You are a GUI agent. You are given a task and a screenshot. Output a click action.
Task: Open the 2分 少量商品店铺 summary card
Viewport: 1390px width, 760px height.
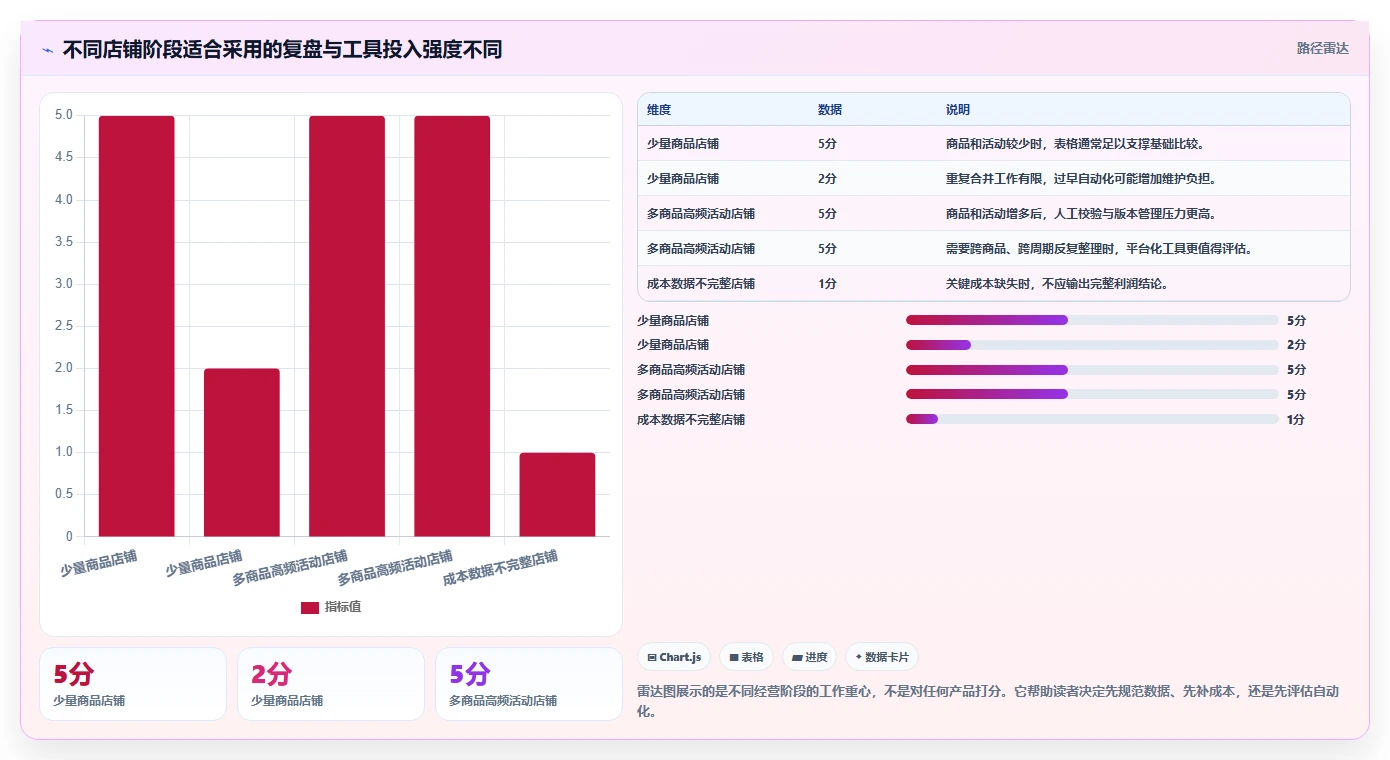click(330, 684)
